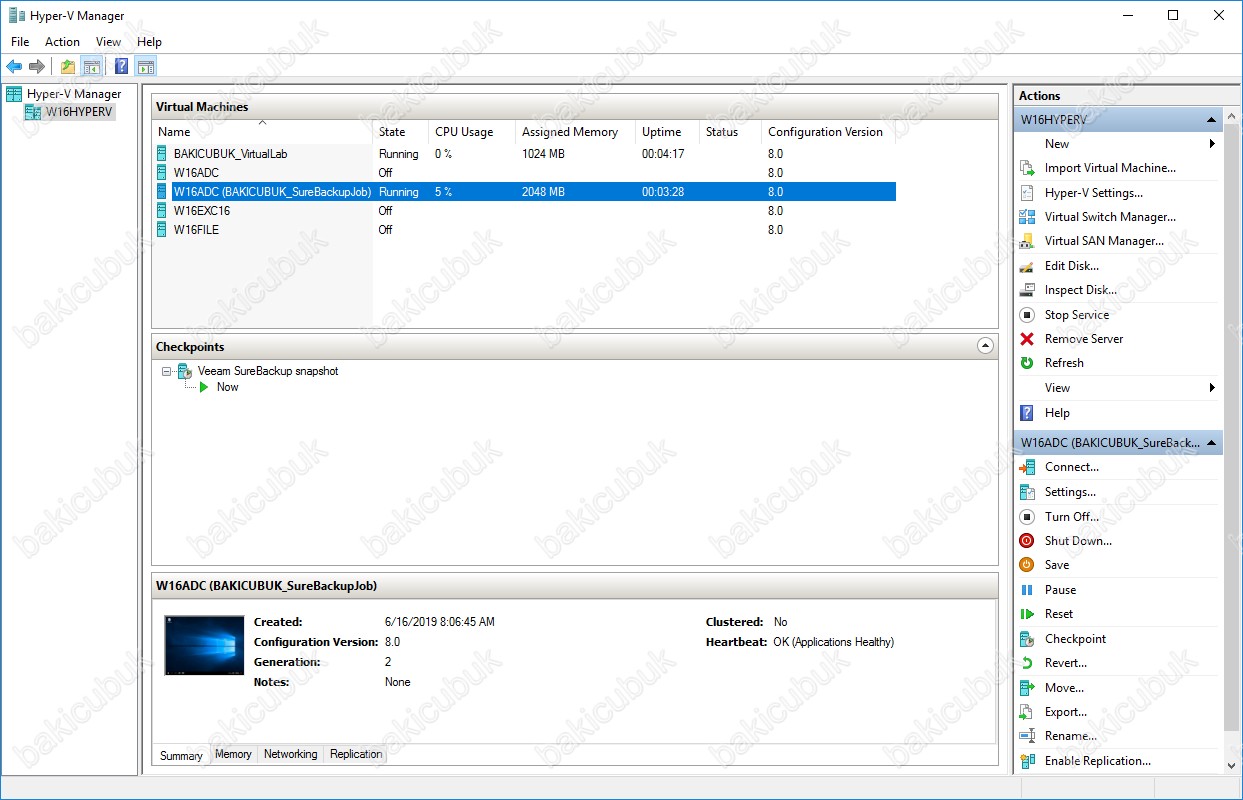Image resolution: width=1243 pixels, height=800 pixels.
Task: Toggle the Show/Hide Console Tree toolbar icon
Action: (91, 67)
